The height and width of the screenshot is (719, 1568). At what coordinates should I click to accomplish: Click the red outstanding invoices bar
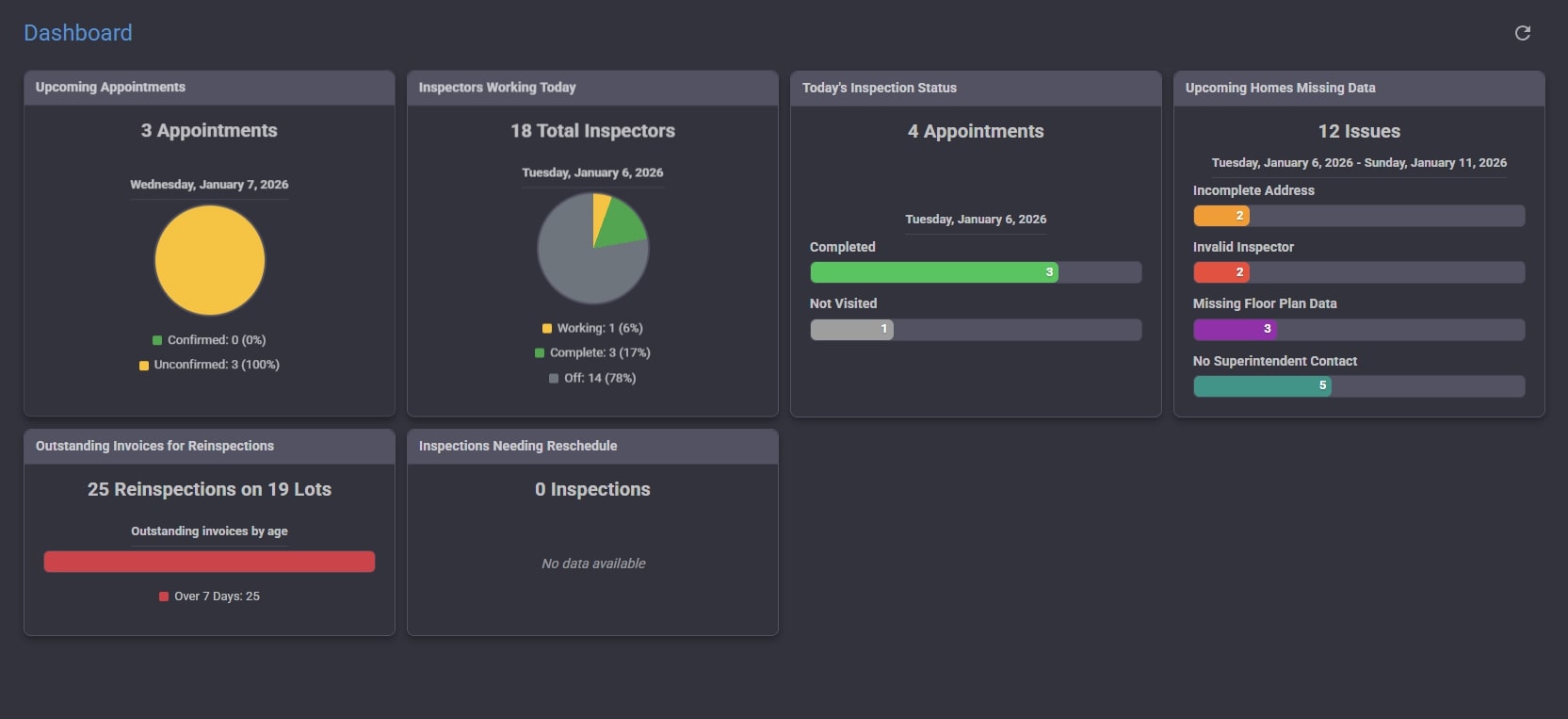(209, 562)
